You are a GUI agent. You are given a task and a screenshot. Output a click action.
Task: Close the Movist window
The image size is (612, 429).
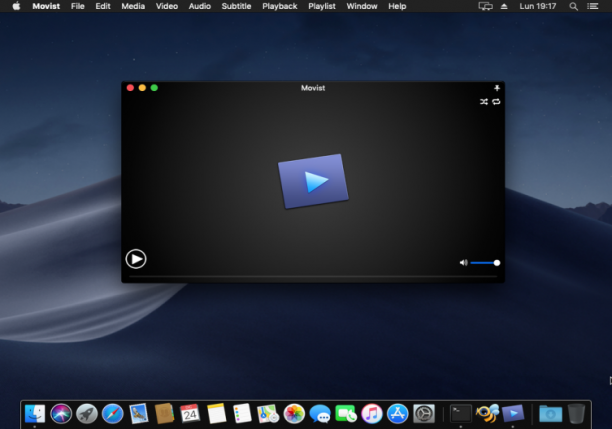130,88
